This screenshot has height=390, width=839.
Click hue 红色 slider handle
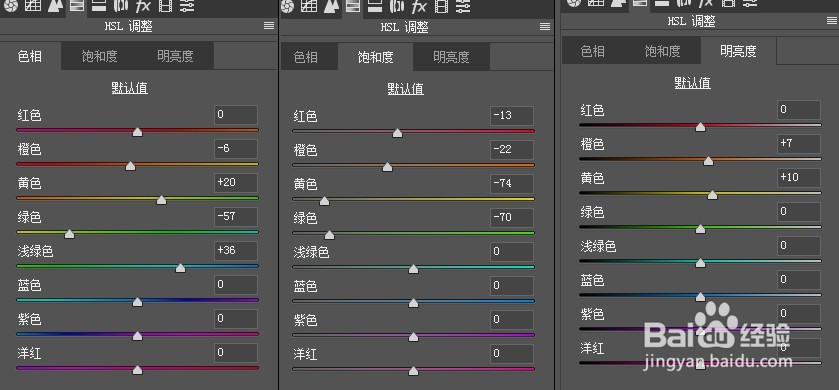[138, 132]
